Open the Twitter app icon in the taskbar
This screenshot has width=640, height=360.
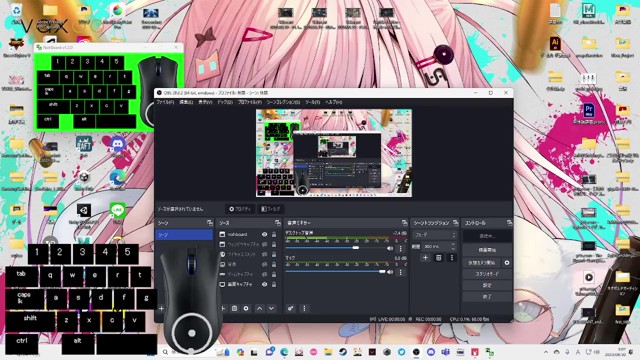click(402, 352)
